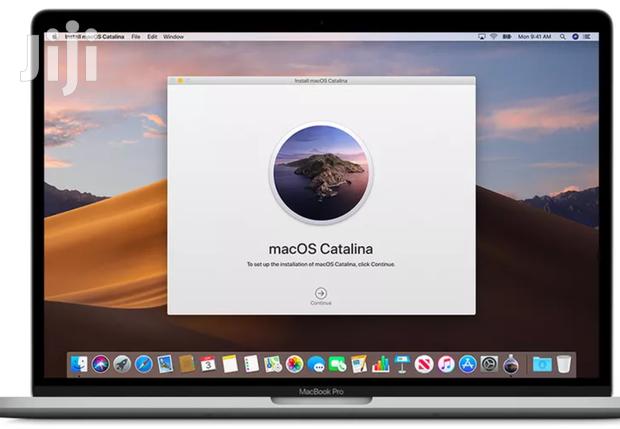
Task: Open Calendar icon in the Dock
Action: [208, 364]
